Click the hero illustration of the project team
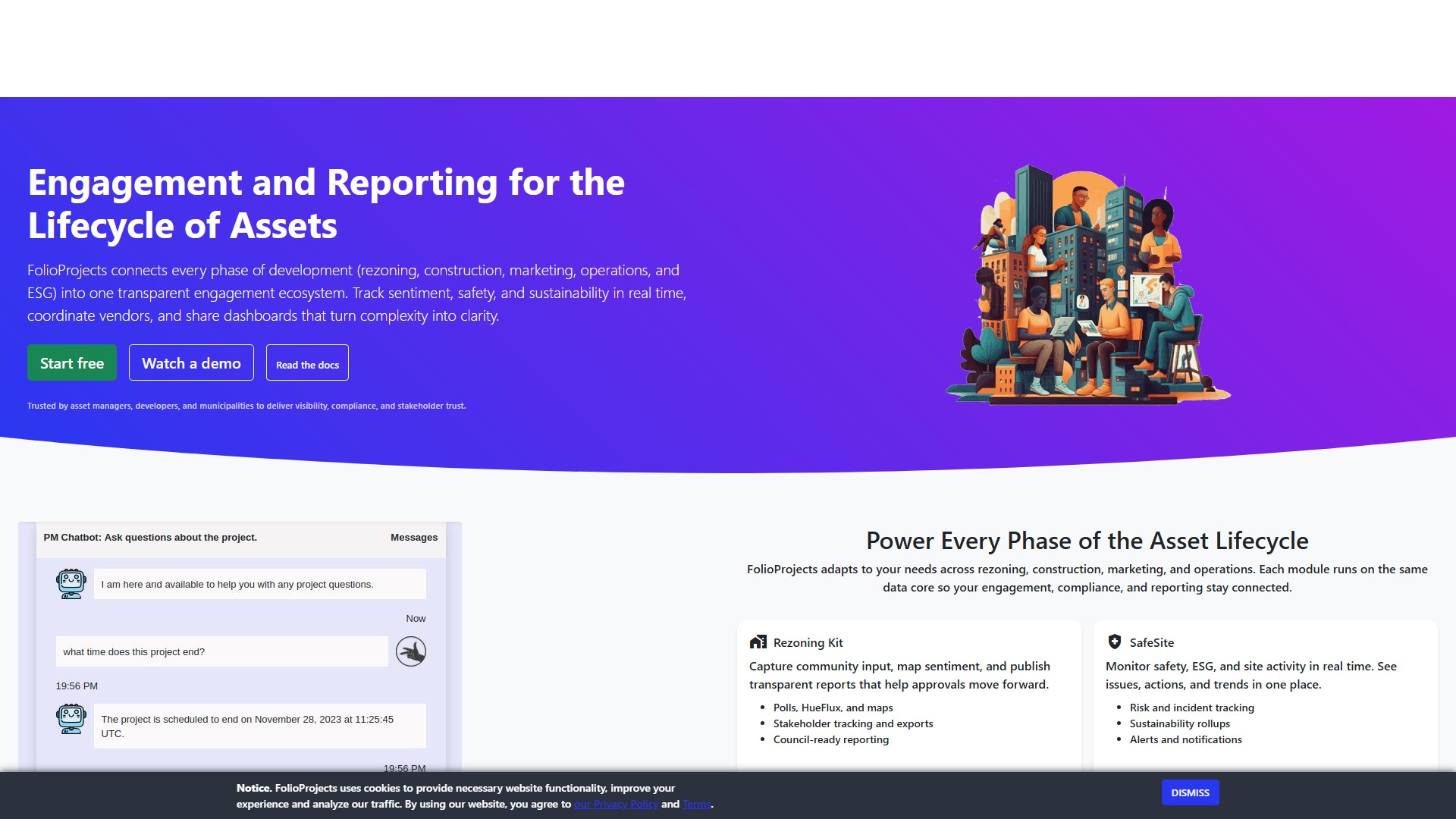This screenshot has height=819, width=1456. (1088, 284)
